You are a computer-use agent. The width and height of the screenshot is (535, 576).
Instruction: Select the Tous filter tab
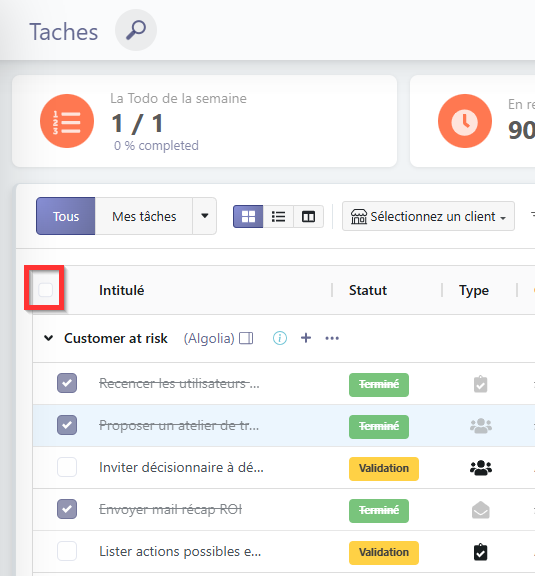[x=66, y=216]
